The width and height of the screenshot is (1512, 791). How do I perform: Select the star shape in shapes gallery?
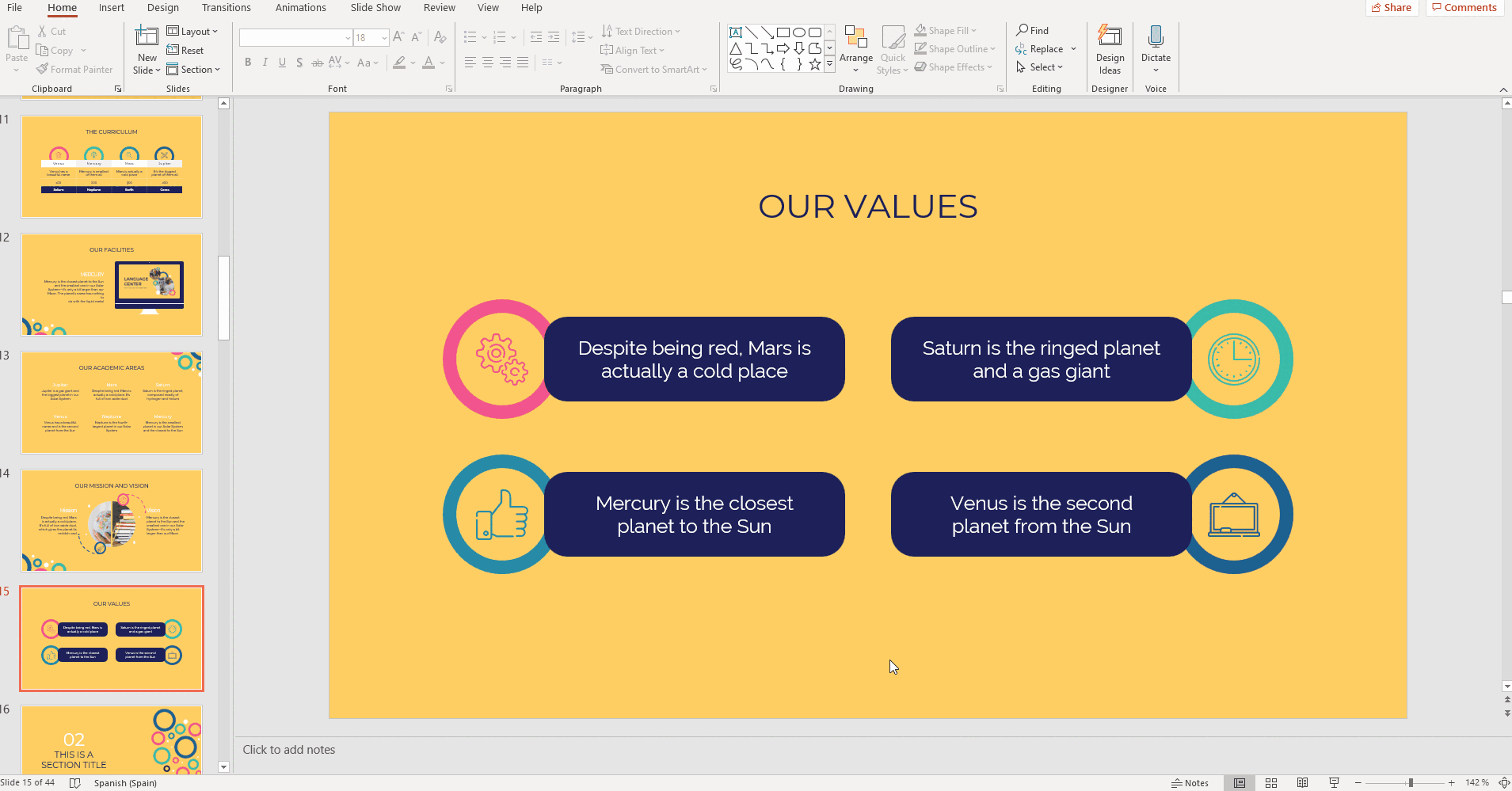coord(814,64)
